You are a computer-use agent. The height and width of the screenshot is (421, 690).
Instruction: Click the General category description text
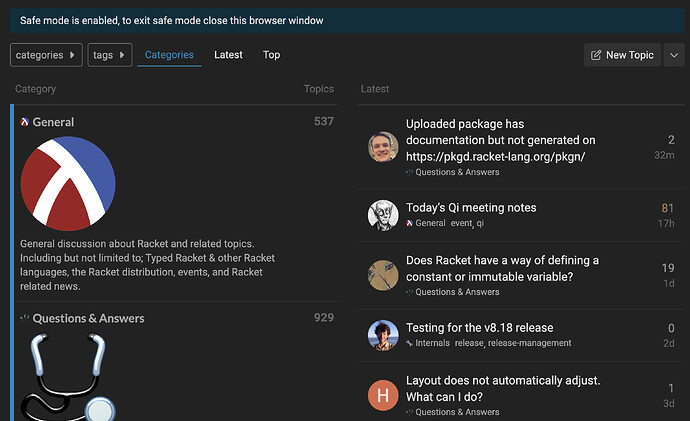click(147, 265)
